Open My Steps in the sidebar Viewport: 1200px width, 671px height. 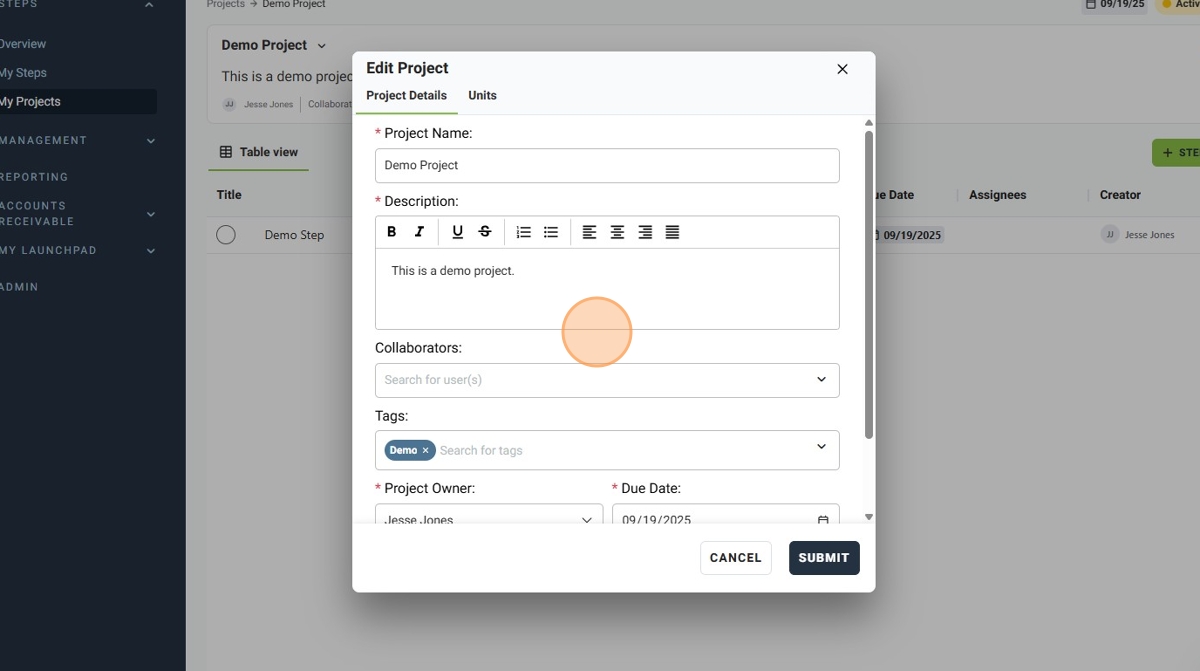point(22,73)
